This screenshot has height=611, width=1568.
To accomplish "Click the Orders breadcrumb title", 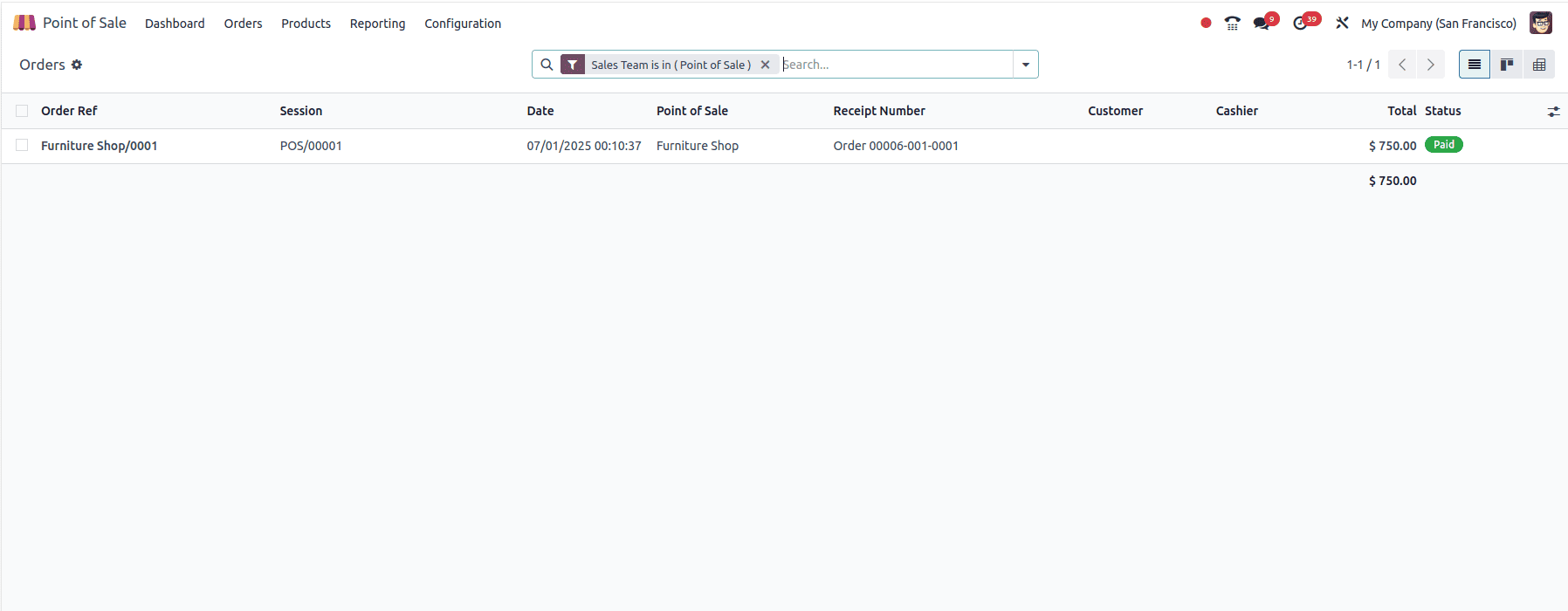I will 42,65.
